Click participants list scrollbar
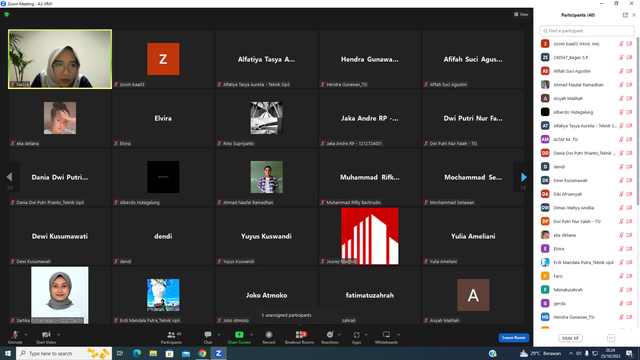Image resolution: width=640 pixels, height=360 pixels. point(638,122)
